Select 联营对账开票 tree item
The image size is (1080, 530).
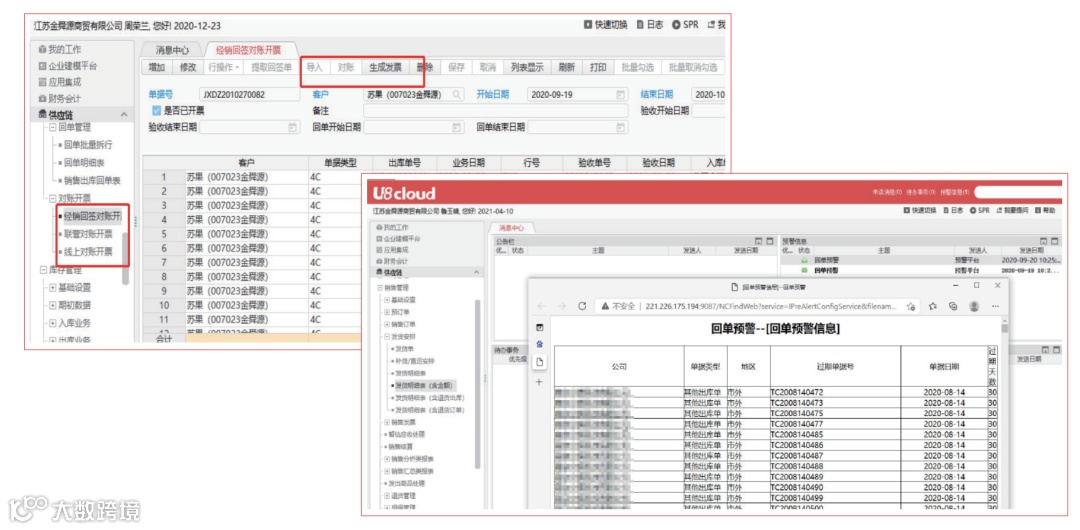point(88,234)
